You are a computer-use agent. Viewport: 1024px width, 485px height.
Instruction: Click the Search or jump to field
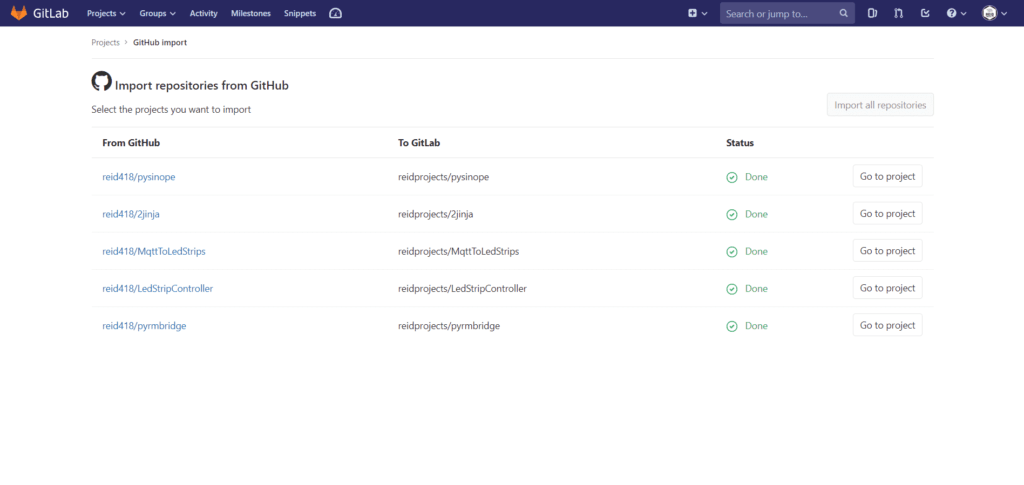point(787,13)
